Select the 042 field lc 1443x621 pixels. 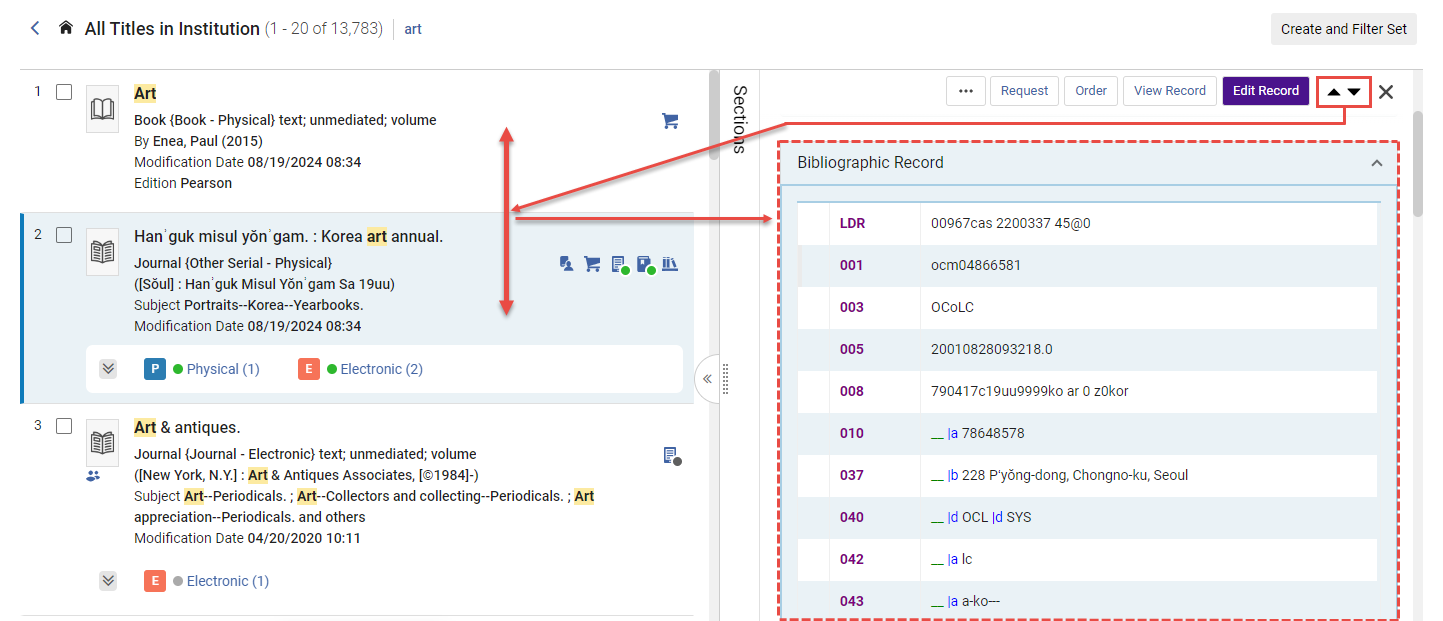pos(1087,560)
